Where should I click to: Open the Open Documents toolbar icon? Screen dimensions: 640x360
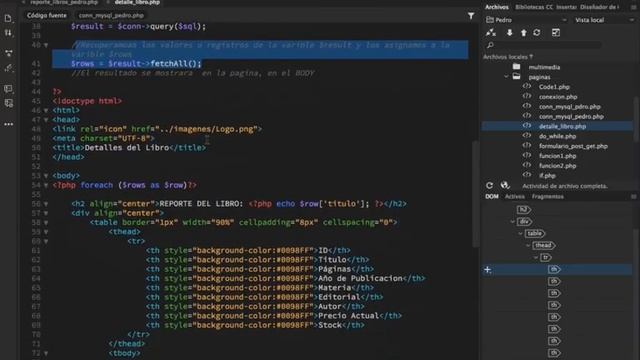pyautogui.click(x=8, y=18)
